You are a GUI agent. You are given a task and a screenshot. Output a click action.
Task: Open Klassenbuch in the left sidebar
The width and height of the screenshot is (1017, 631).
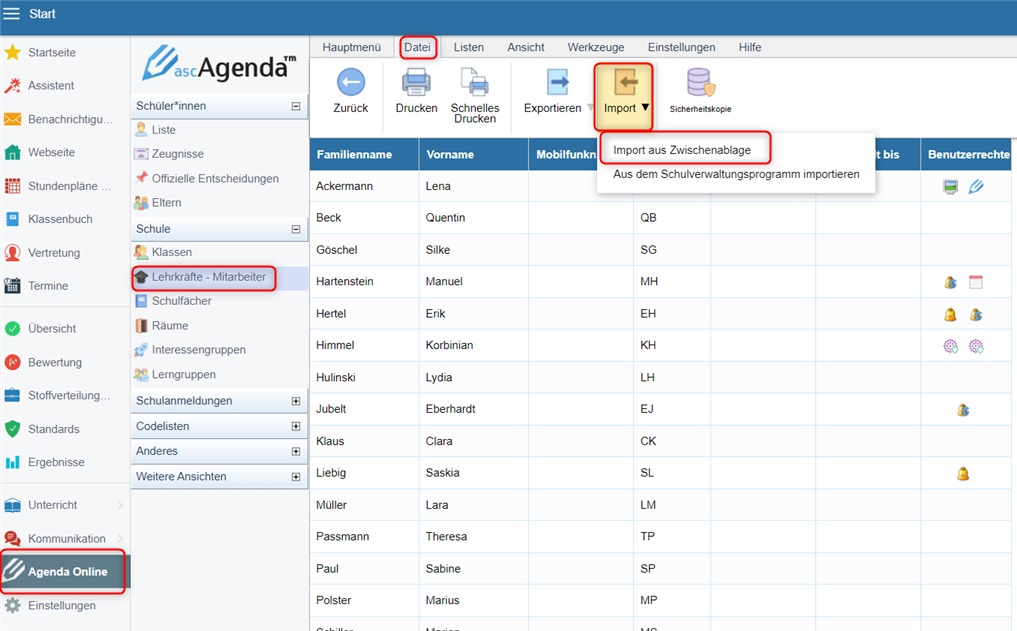pyautogui.click(x=60, y=218)
